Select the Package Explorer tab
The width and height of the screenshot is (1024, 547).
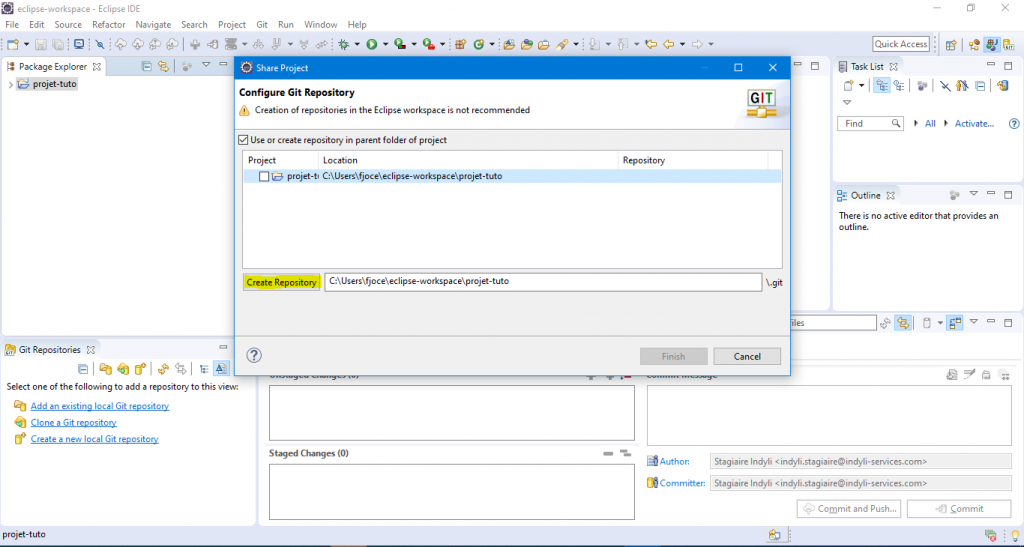[x=54, y=67]
